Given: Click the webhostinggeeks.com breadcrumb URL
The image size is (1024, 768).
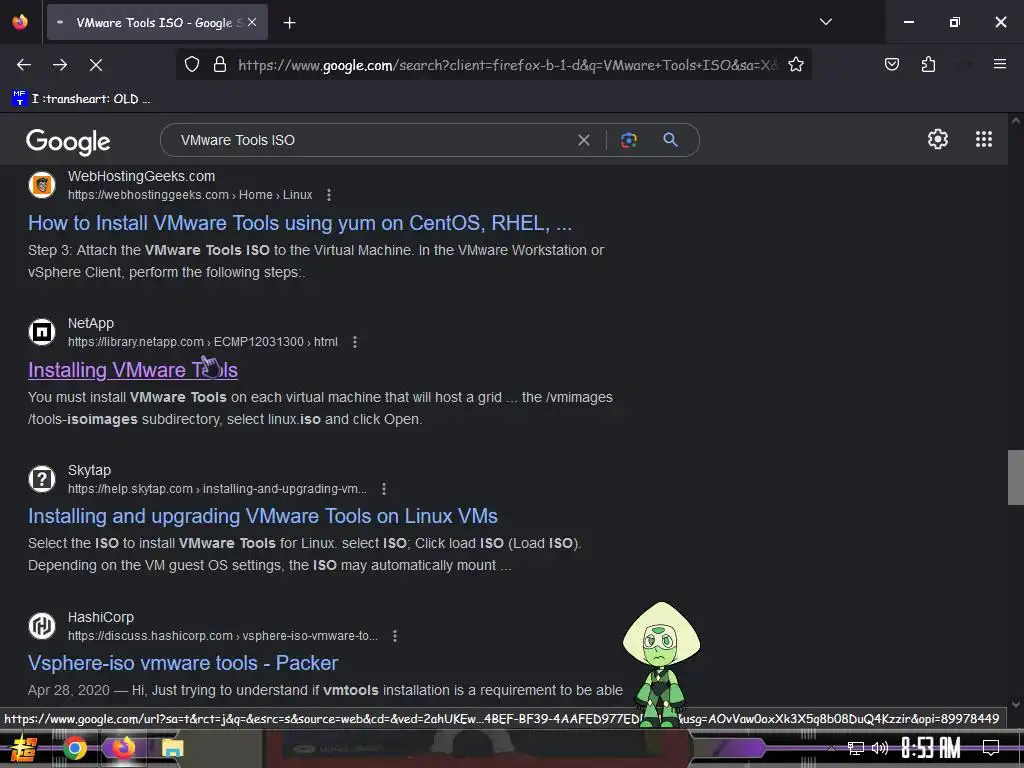Looking at the screenshot, I should click(x=190, y=195).
